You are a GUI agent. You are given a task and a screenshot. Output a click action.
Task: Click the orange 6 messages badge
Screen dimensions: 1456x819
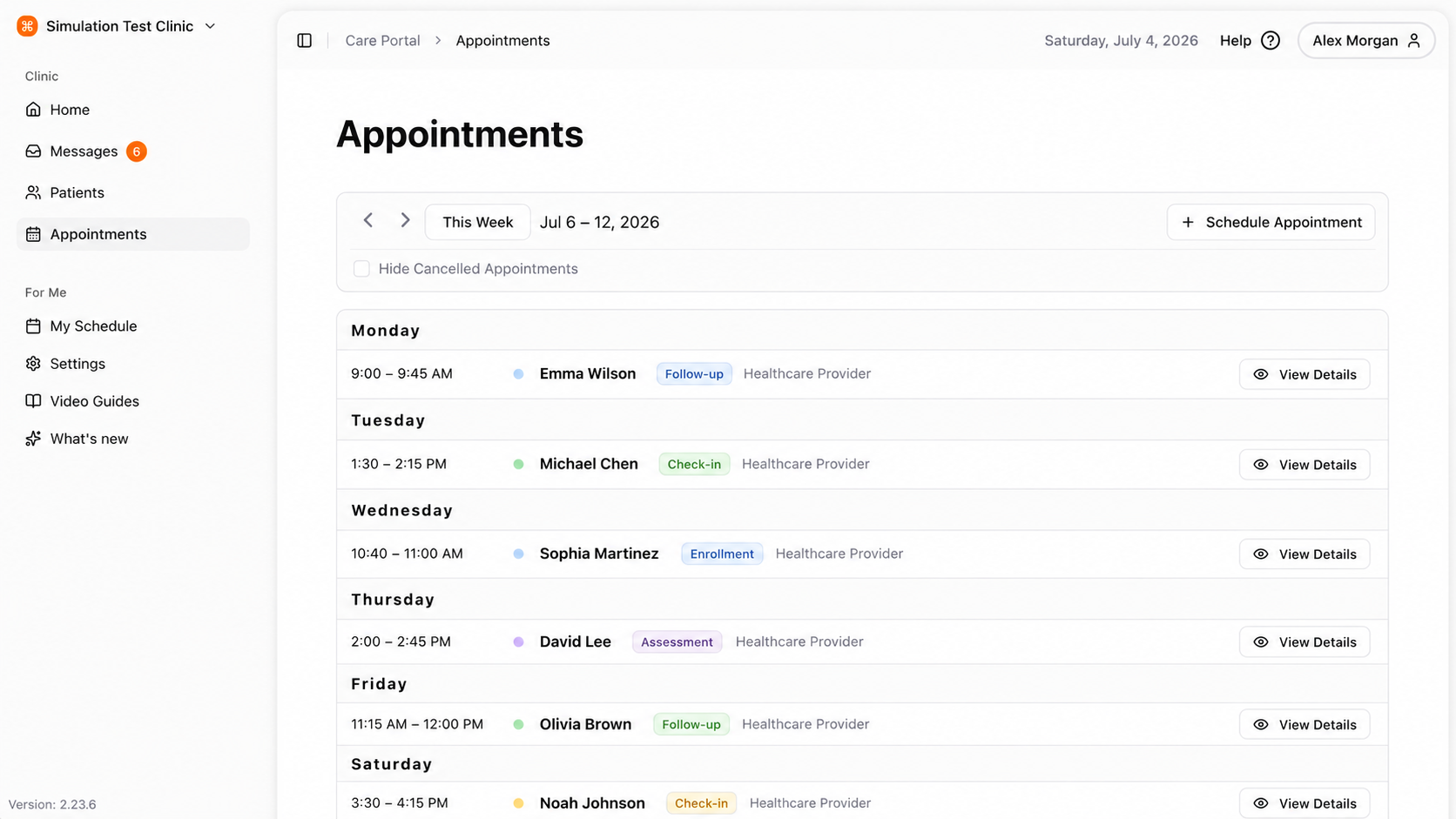[x=136, y=151]
